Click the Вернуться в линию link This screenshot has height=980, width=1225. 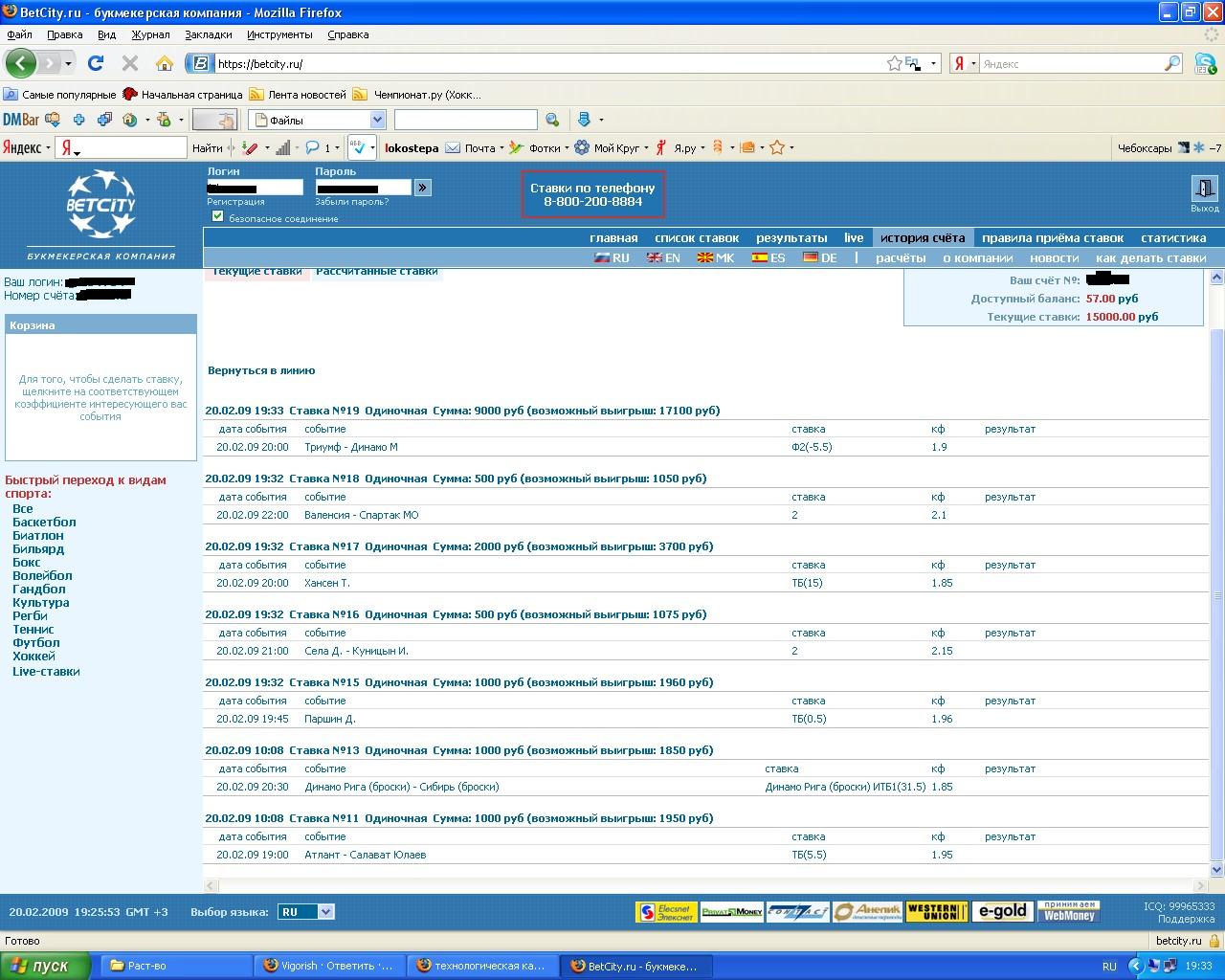coord(261,370)
